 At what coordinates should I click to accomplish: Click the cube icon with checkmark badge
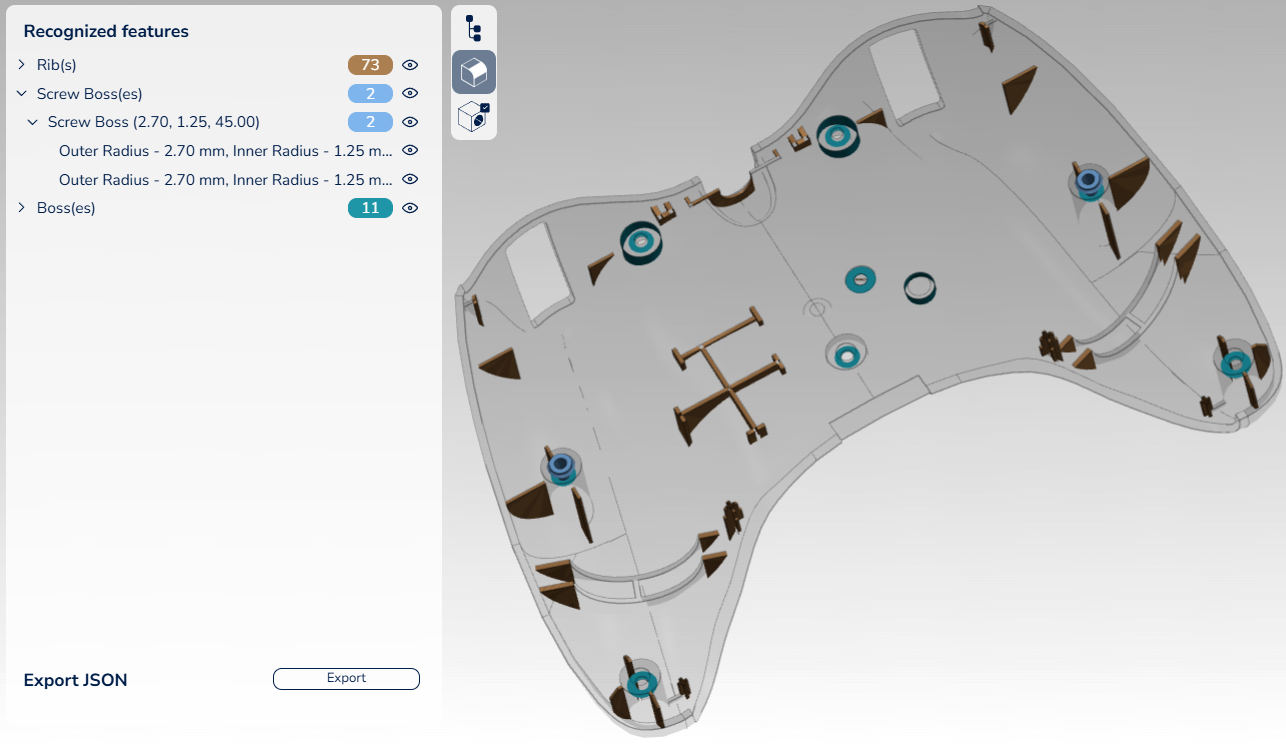click(474, 117)
